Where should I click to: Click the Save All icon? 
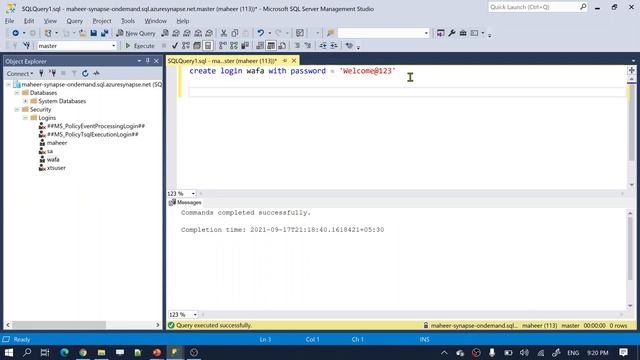point(104,33)
